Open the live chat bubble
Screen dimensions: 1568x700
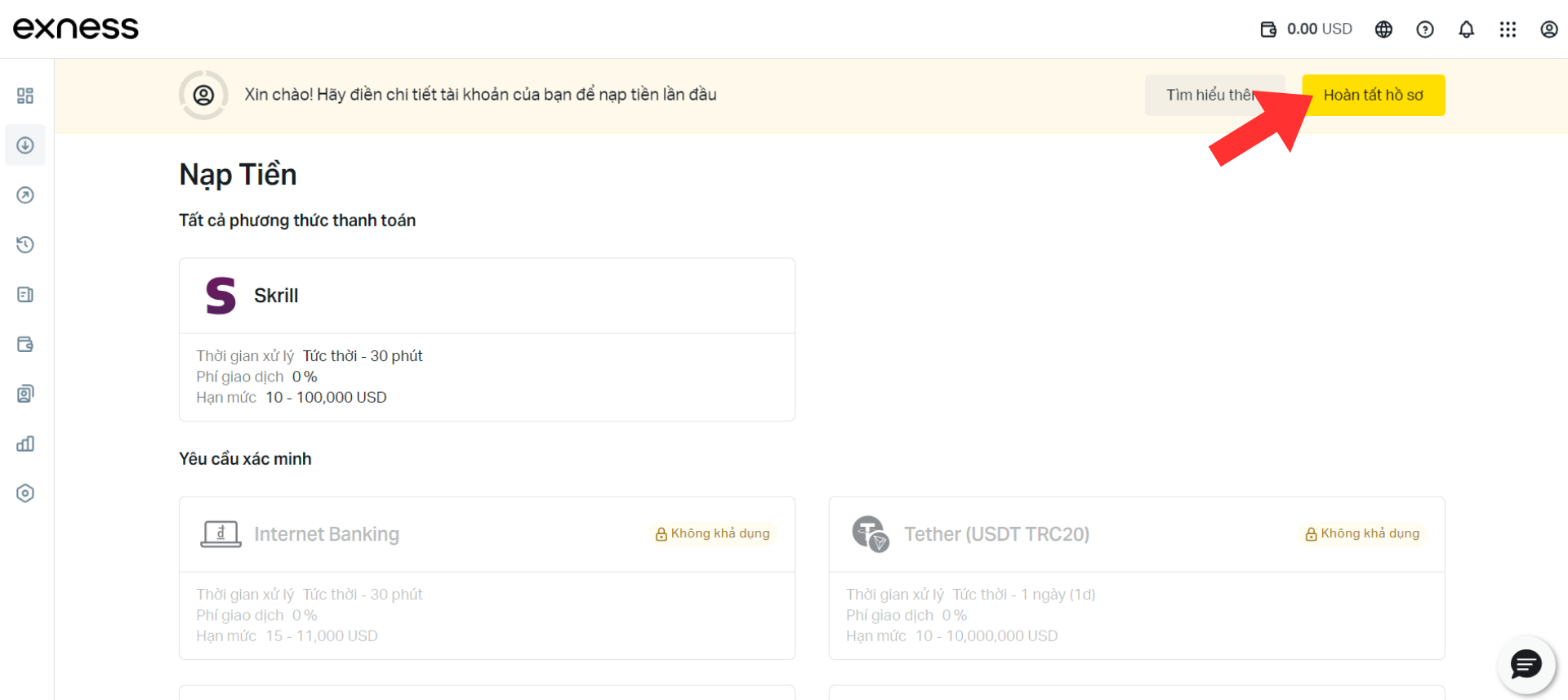[1526, 665]
